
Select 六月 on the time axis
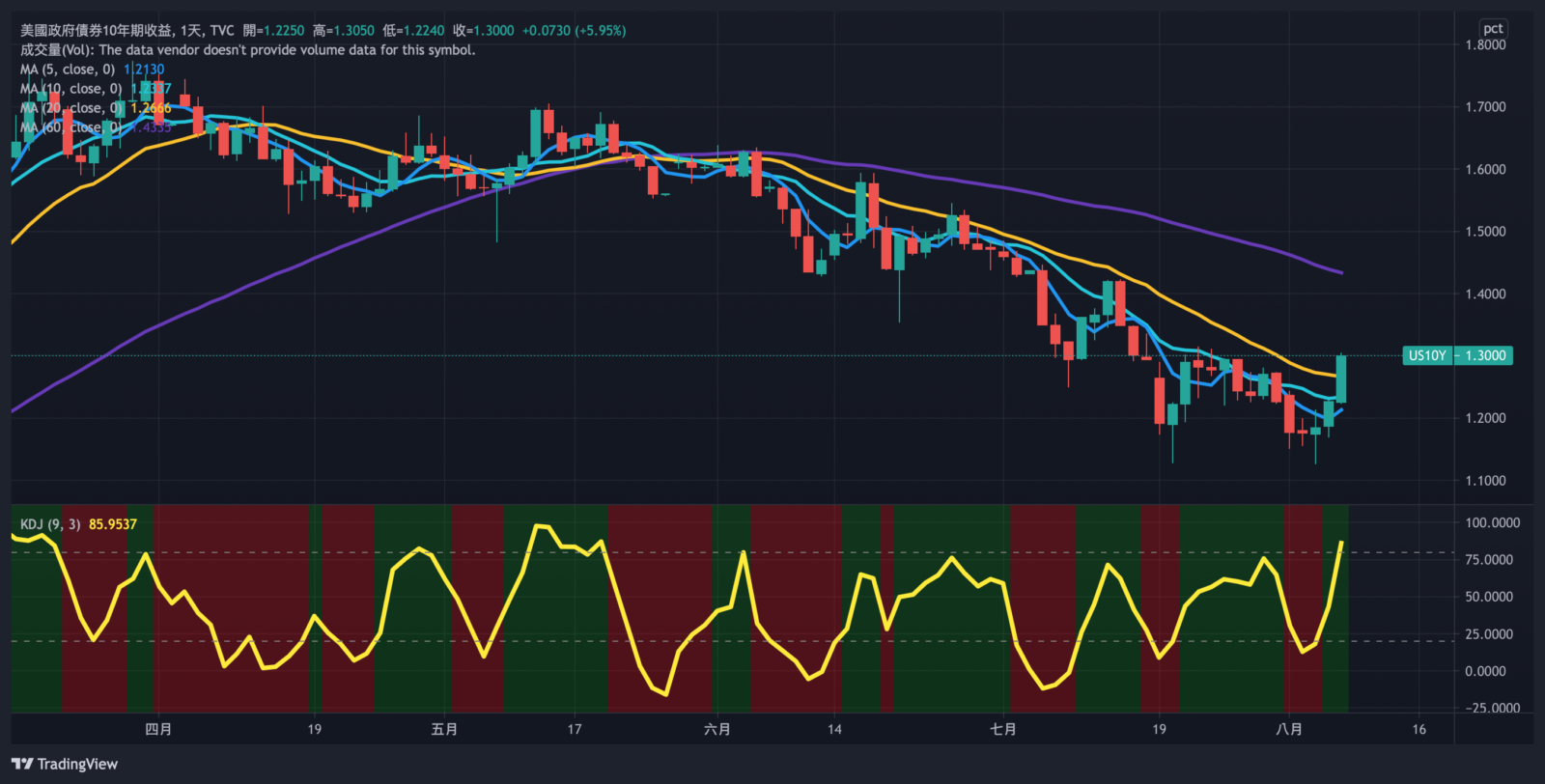[x=717, y=729]
